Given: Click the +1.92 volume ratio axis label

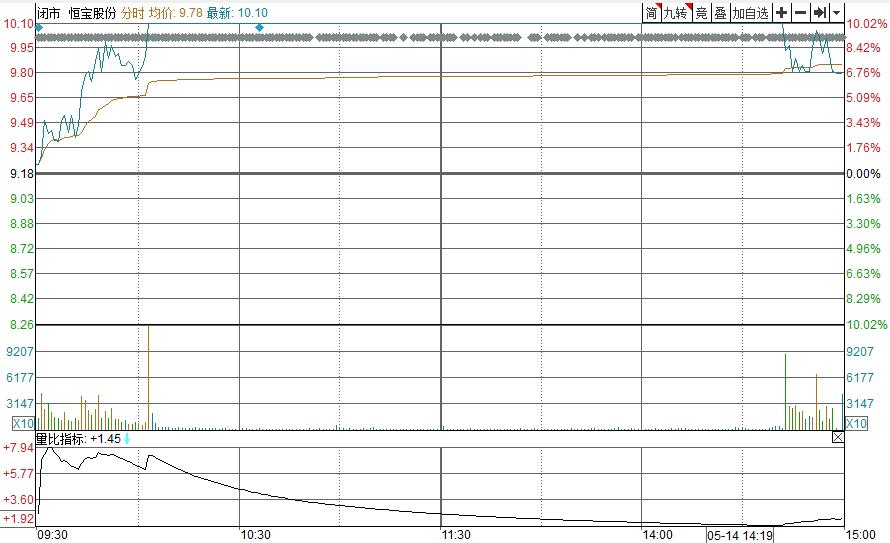Looking at the screenshot, I should point(19,518).
